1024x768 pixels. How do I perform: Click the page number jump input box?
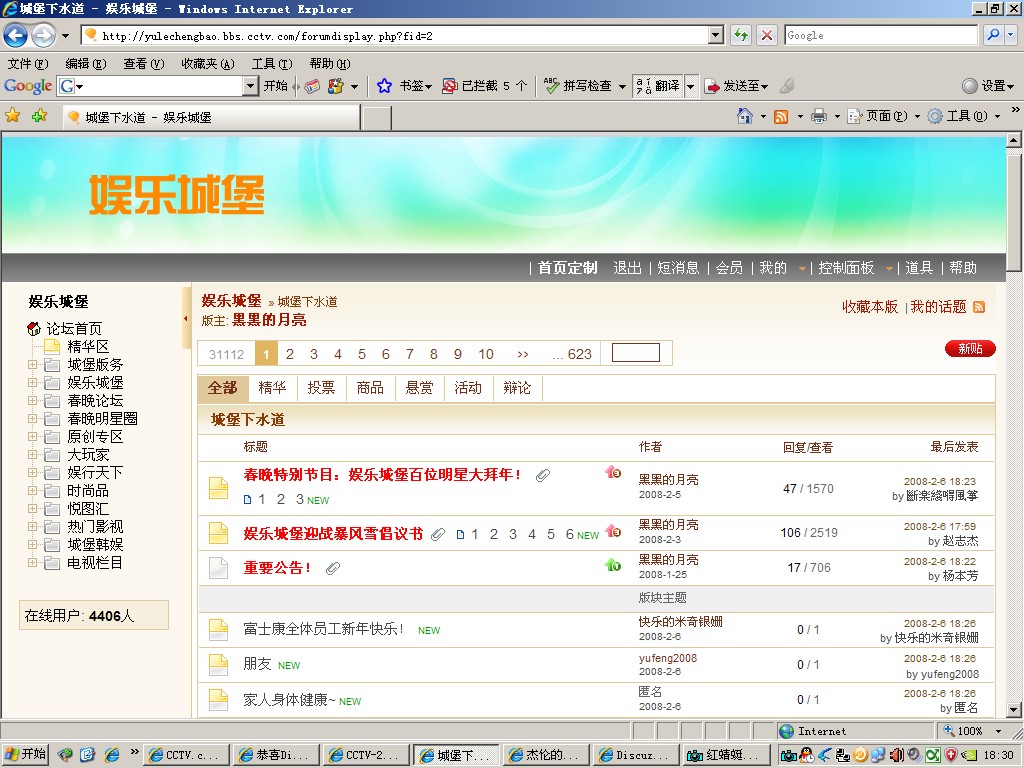(635, 353)
